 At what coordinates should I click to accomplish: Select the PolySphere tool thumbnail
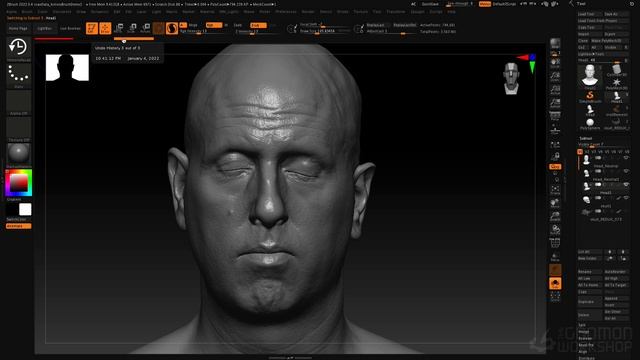click(x=590, y=123)
